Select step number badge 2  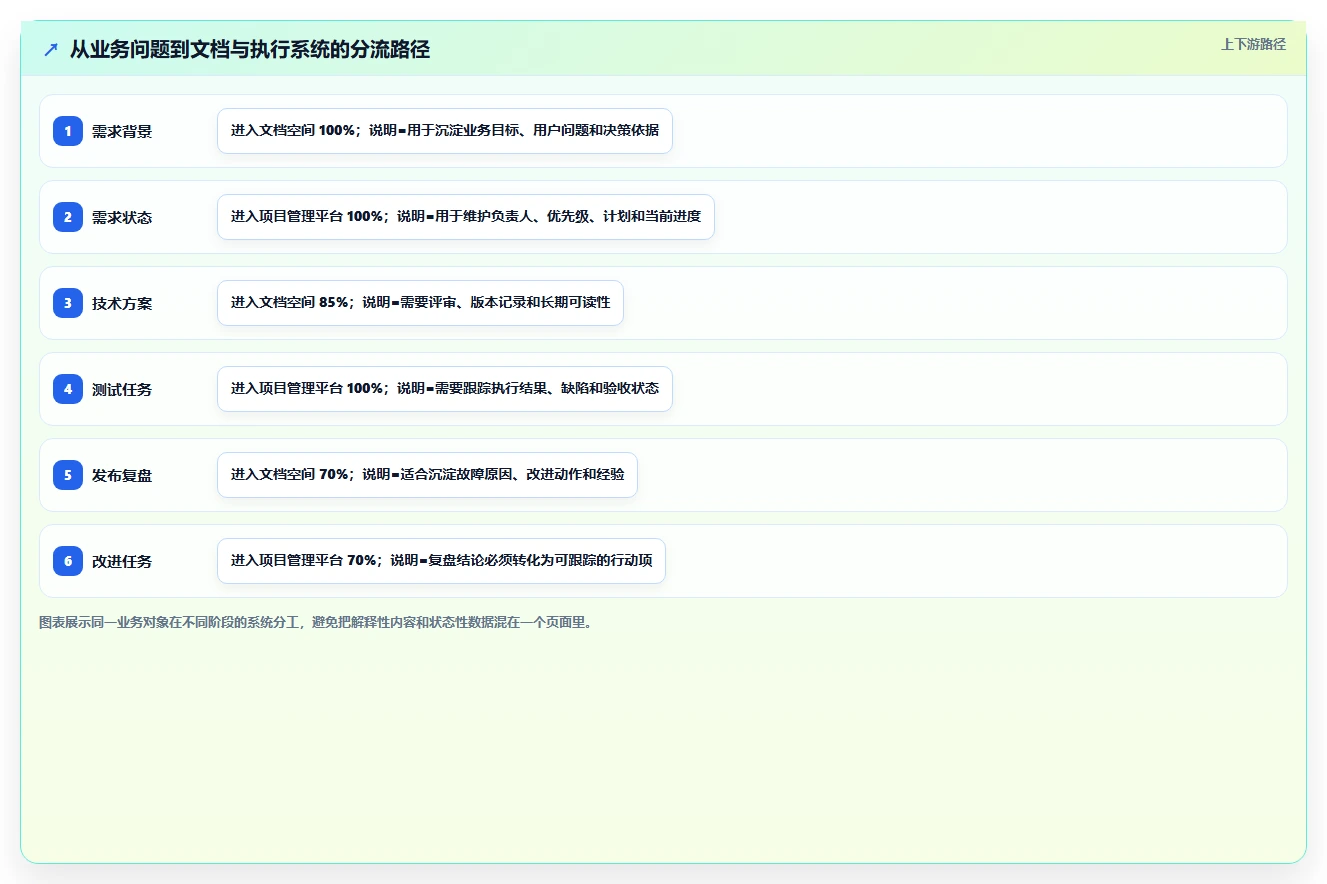click(x=68, y=217)
